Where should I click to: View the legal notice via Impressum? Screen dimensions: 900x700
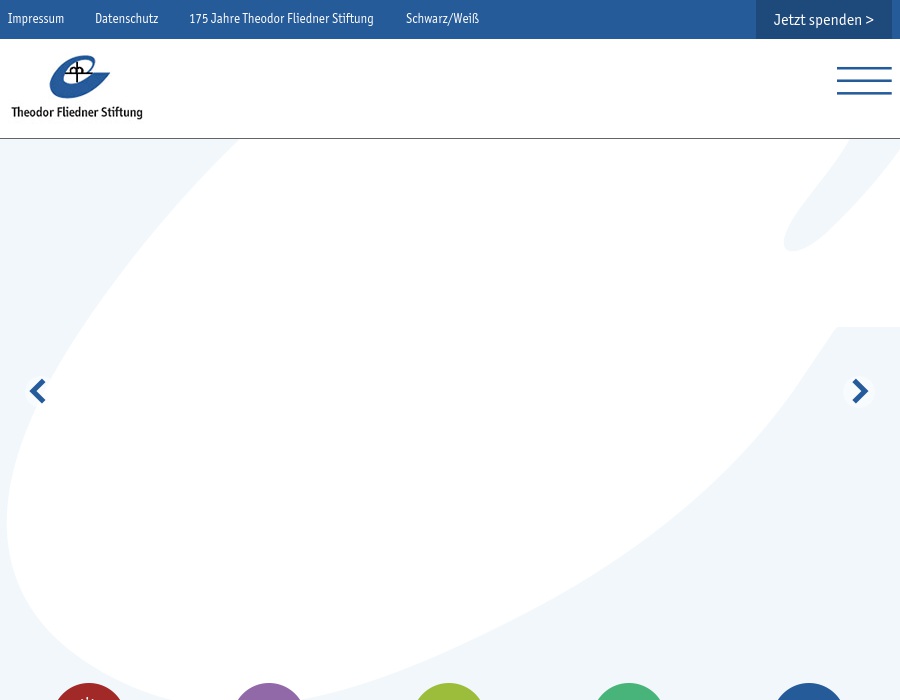coord(36,19)
